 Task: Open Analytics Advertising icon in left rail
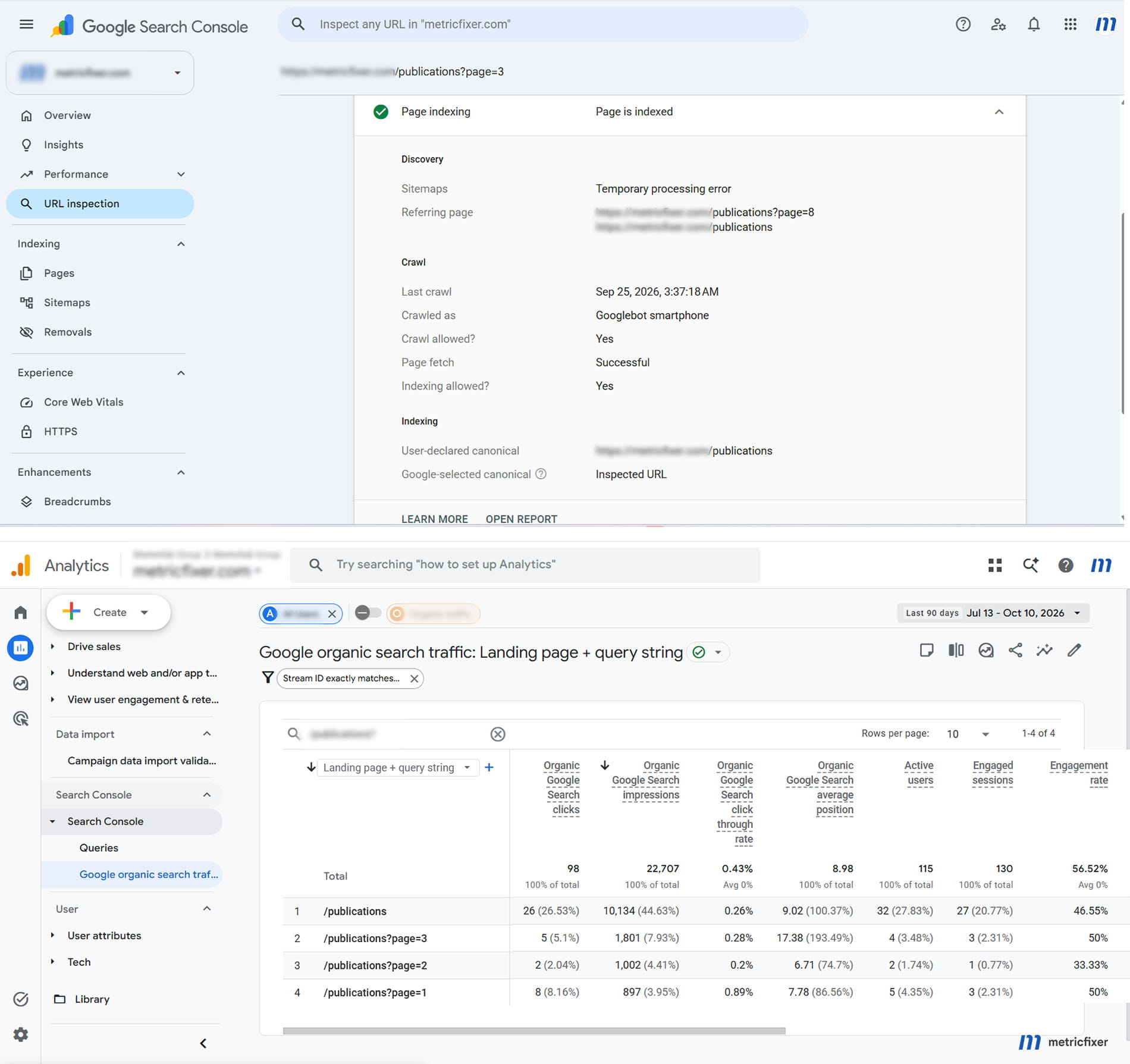click(21, 718)
